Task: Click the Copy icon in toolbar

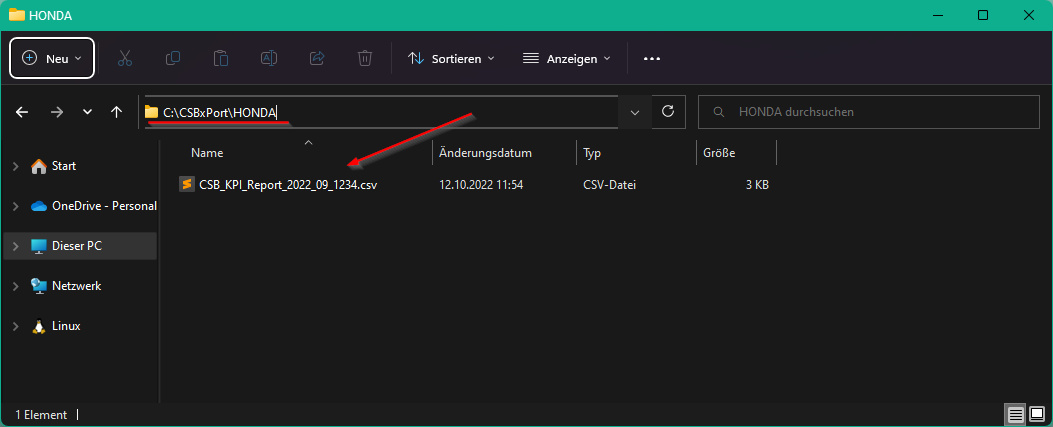Action: (173, 58)
